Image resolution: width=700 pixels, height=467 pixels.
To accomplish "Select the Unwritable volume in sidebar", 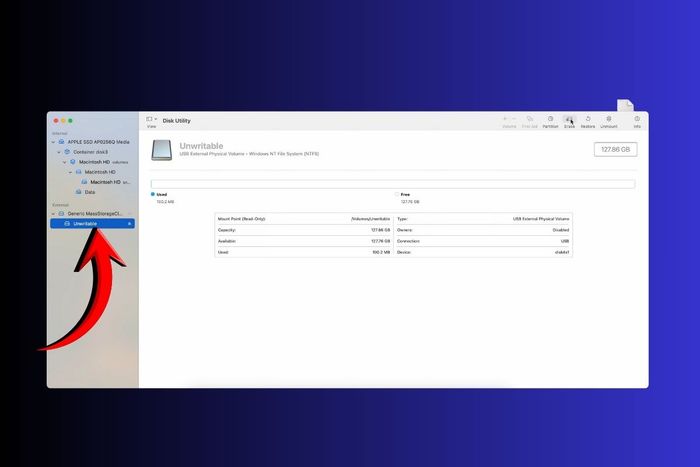I will click(x=92, y=224).
